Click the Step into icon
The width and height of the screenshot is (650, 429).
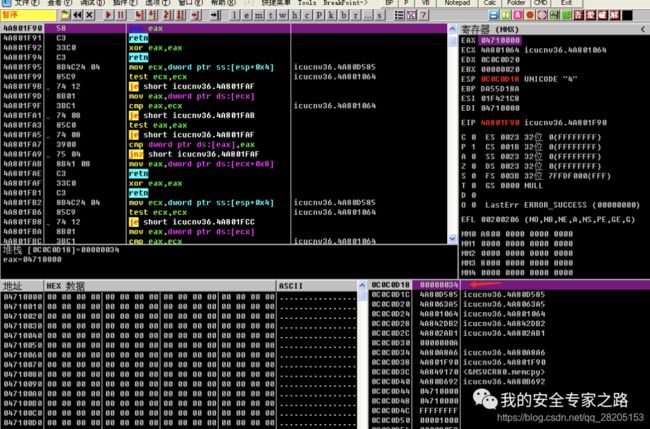(140, 15)
